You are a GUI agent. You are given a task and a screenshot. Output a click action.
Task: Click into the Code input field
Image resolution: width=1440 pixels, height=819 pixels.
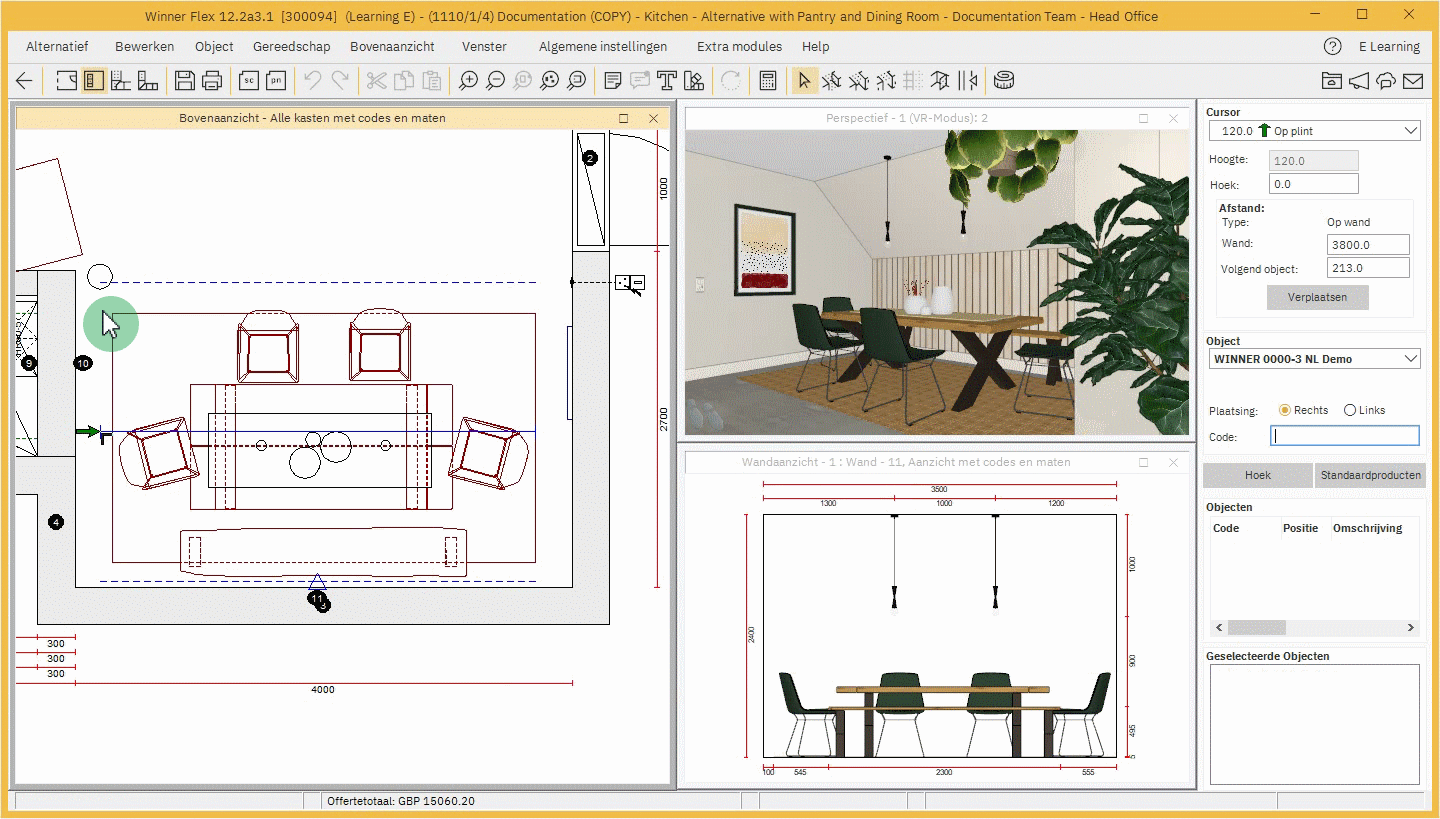1344,436
